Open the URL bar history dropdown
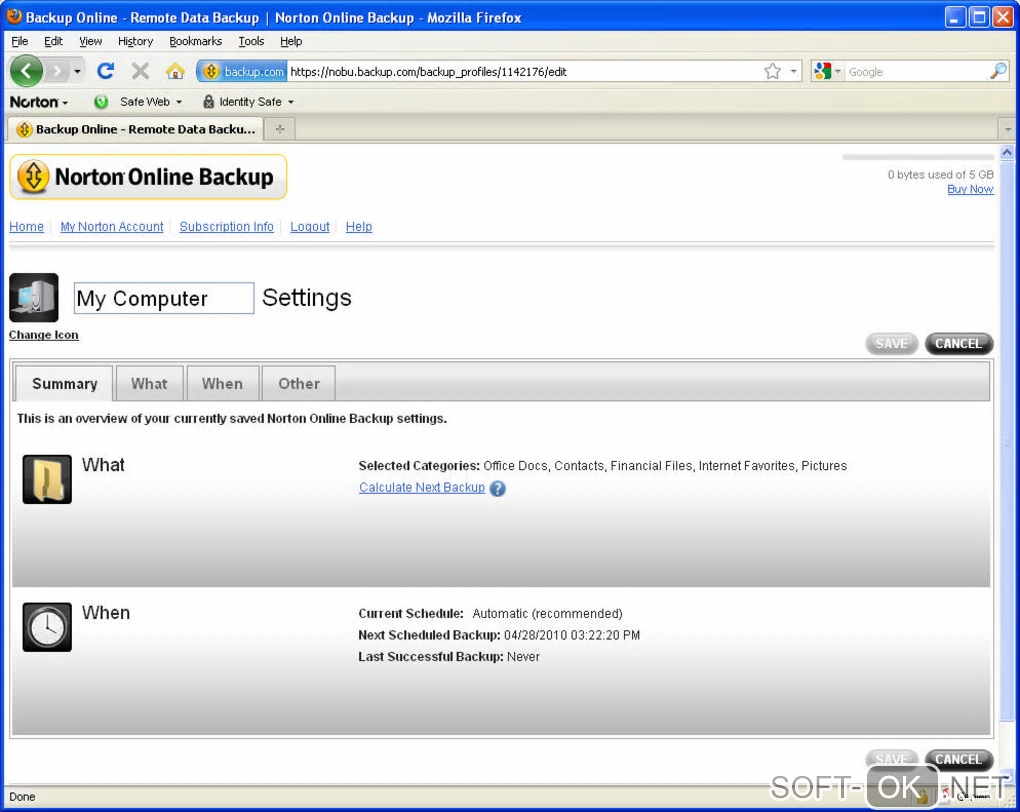1020x812 pixels. [794, 72]
